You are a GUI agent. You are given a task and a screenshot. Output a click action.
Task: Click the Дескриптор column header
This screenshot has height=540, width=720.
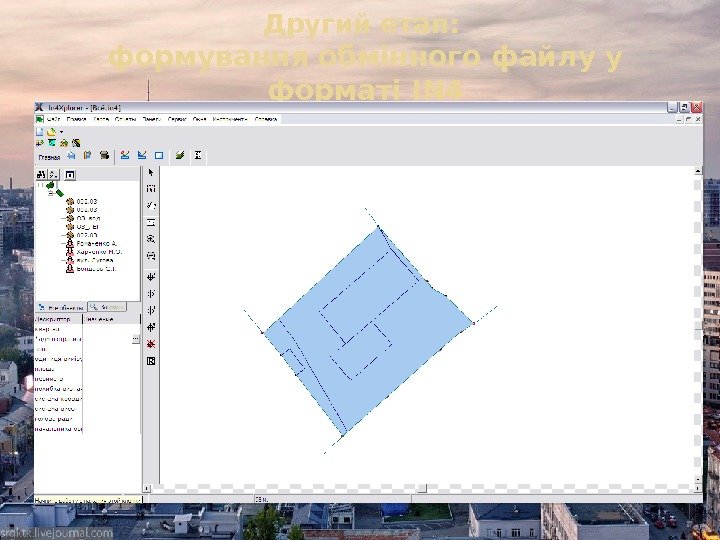[58, 319]
